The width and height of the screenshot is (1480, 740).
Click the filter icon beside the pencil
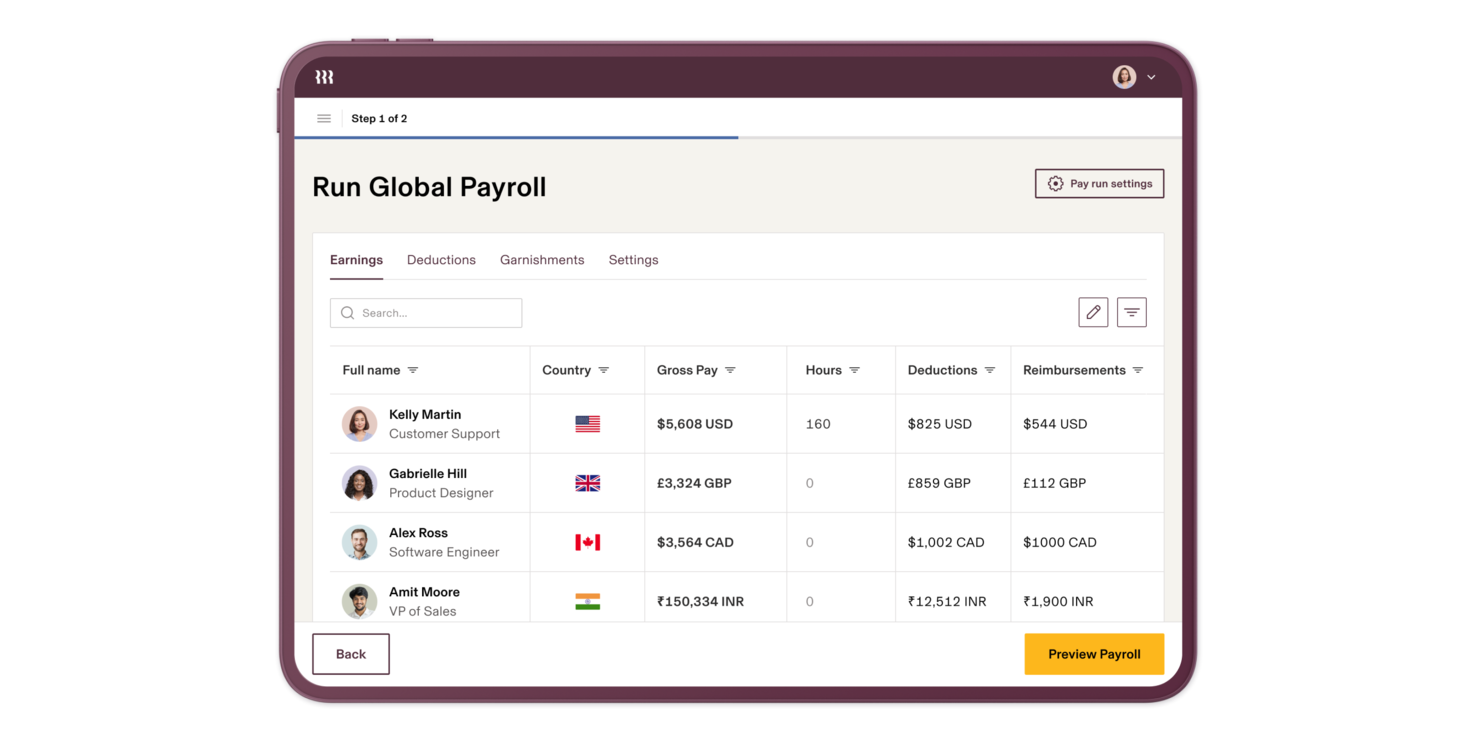[x=1131, y=312]
